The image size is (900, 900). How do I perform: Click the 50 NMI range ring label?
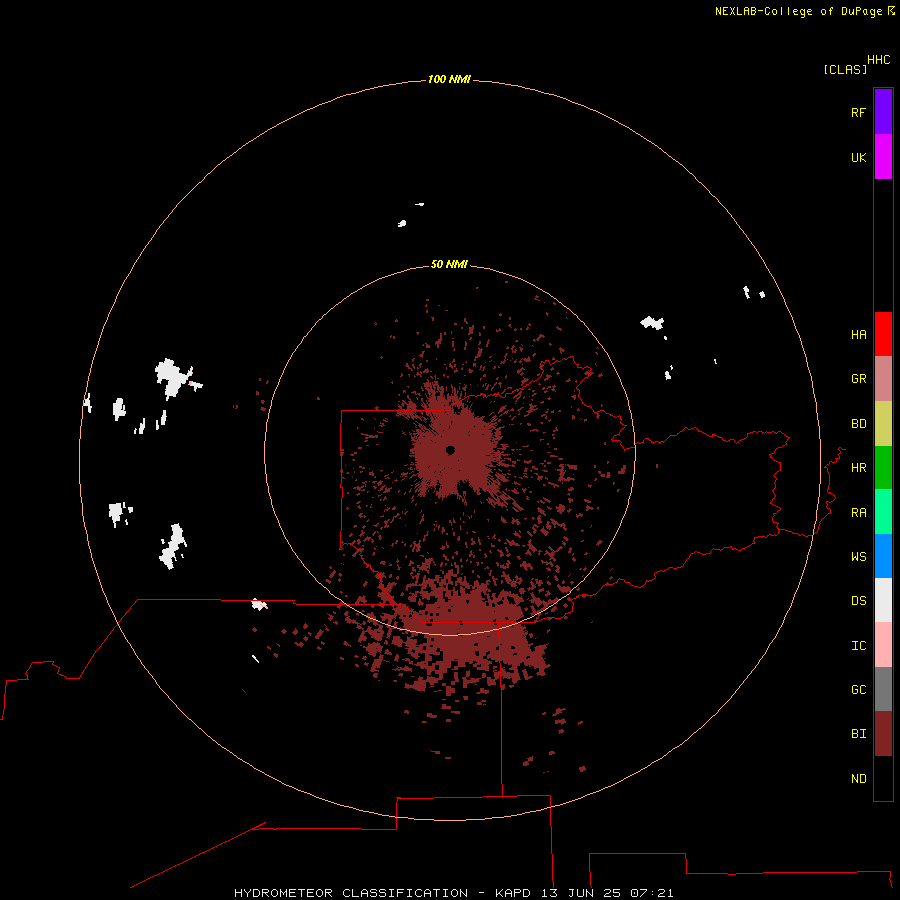pos(449,264)
